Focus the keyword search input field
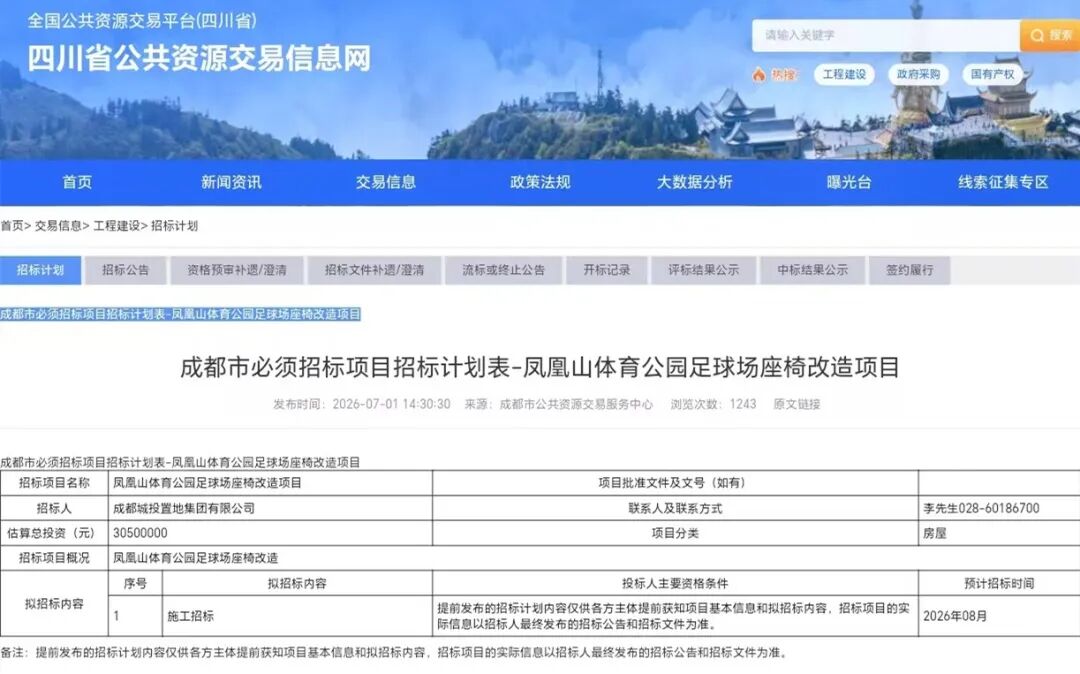The image size is (1080, 674). pos(886,35)
